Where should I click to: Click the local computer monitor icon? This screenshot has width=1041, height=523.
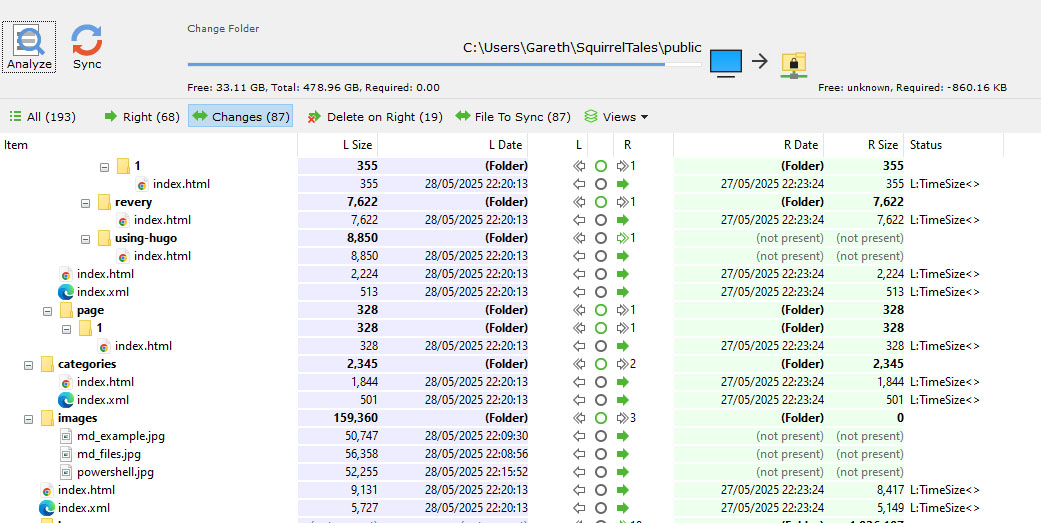pyautogui.click(x=726, y=62)
